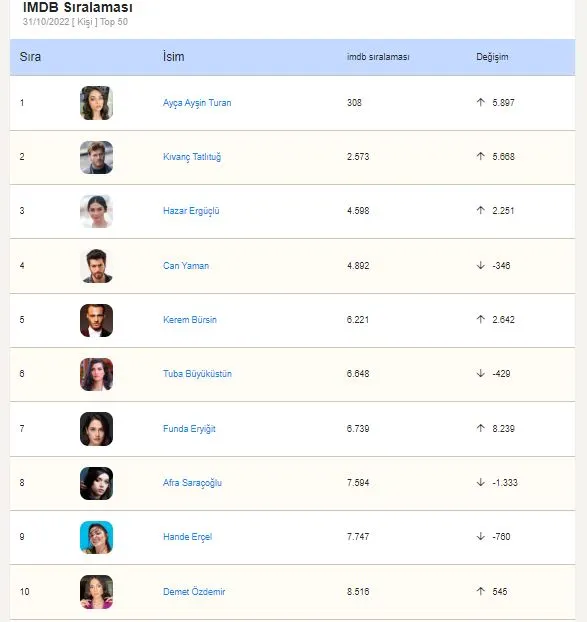Open Can Yaman's photo thumbnail

96,266
